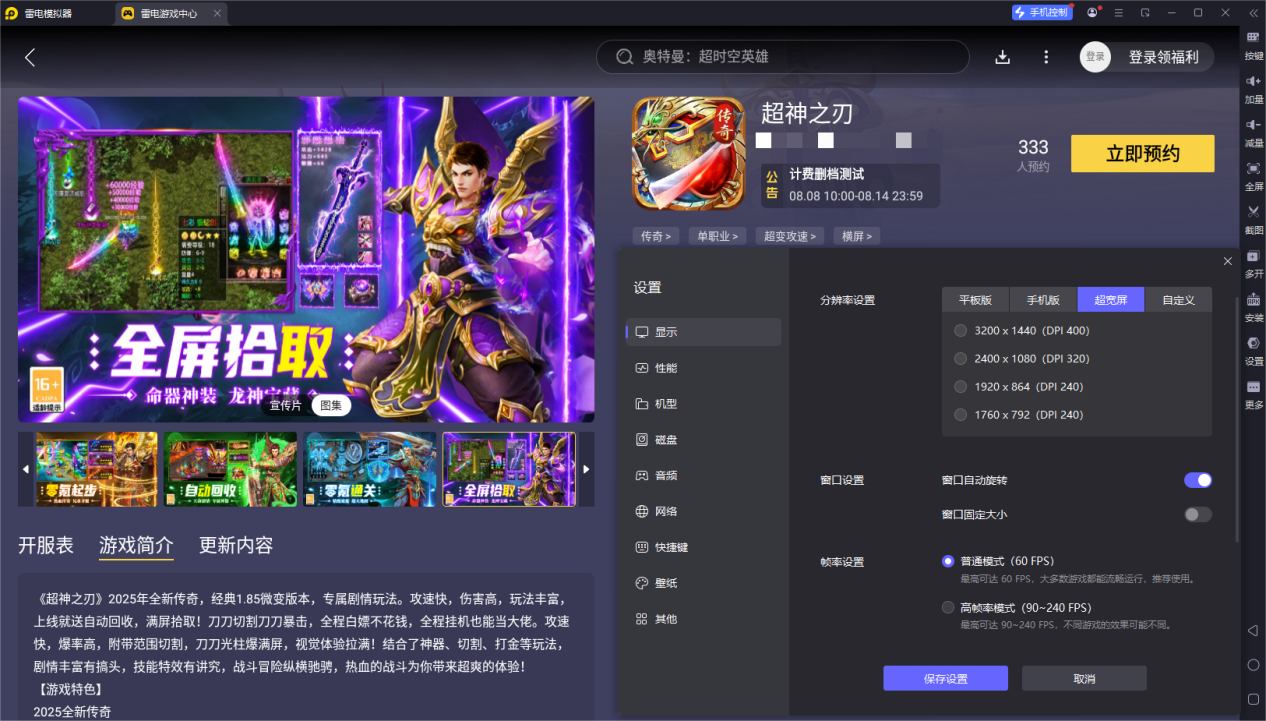Switch to 自定义 resolution tab
The height and width of the screenshot is (721, 1266).
(x=1178, y=300)
